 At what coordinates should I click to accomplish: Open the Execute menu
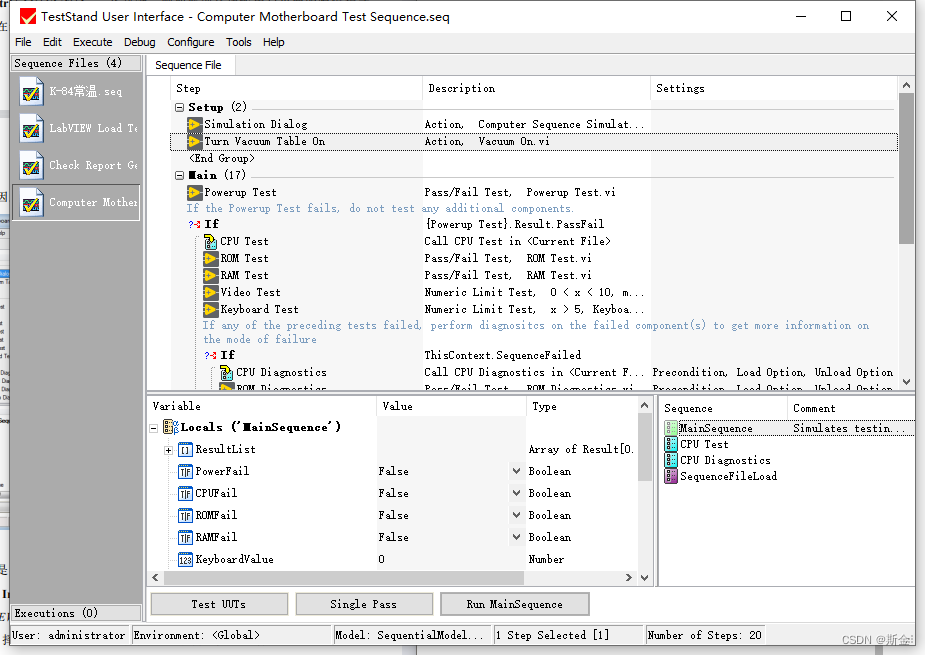(93, 42)
